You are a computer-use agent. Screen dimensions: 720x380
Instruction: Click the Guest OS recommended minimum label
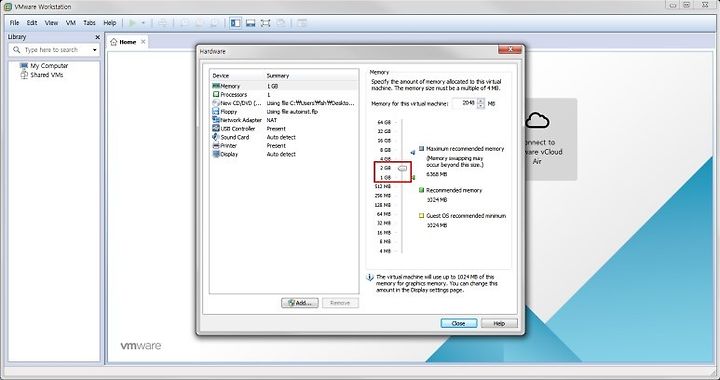(x=466, y=216)
